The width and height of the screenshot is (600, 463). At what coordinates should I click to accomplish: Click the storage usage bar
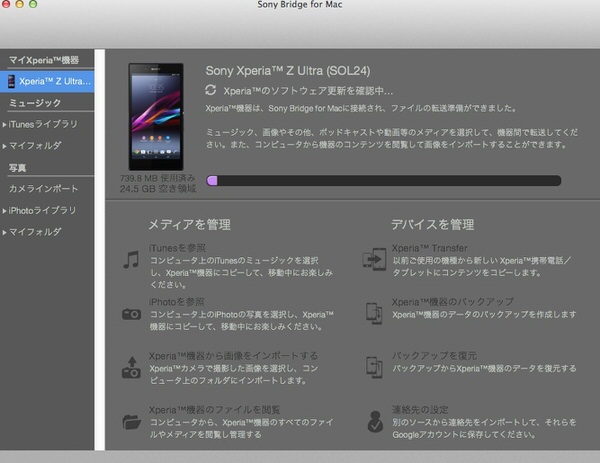tap(384, 181)
